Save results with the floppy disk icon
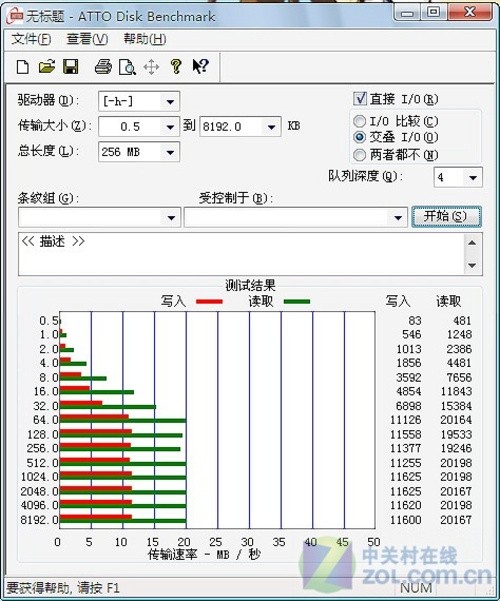This screenshot has height=601, width=500. coord(71,67)
